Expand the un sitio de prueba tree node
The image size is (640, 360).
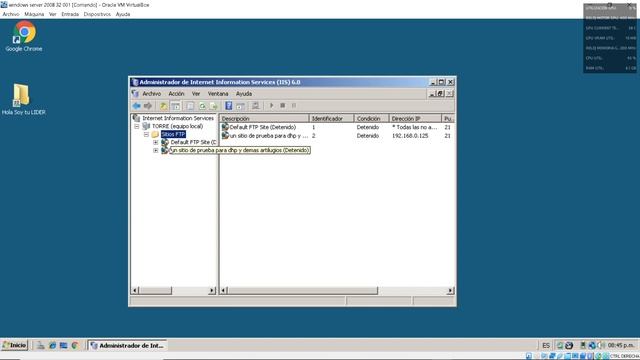point(156,150)
